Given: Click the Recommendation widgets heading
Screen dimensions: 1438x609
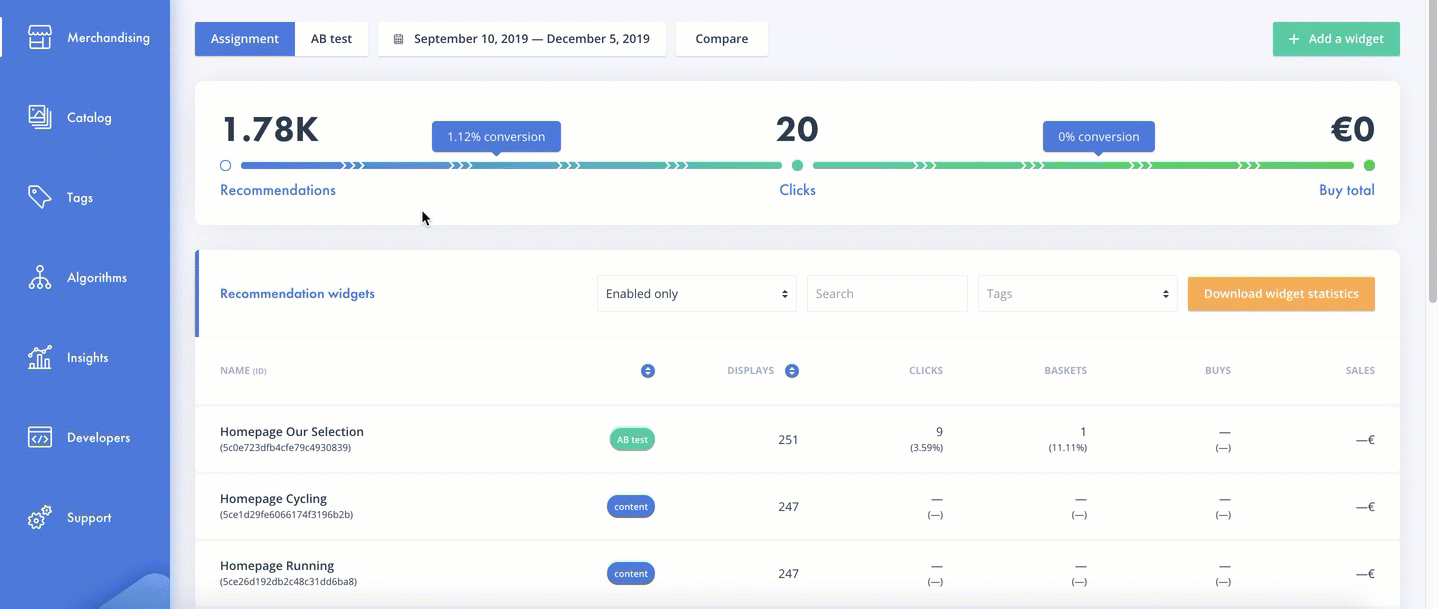Looking at the screenshot, I should pyautogui.click(x=297, y=294).
